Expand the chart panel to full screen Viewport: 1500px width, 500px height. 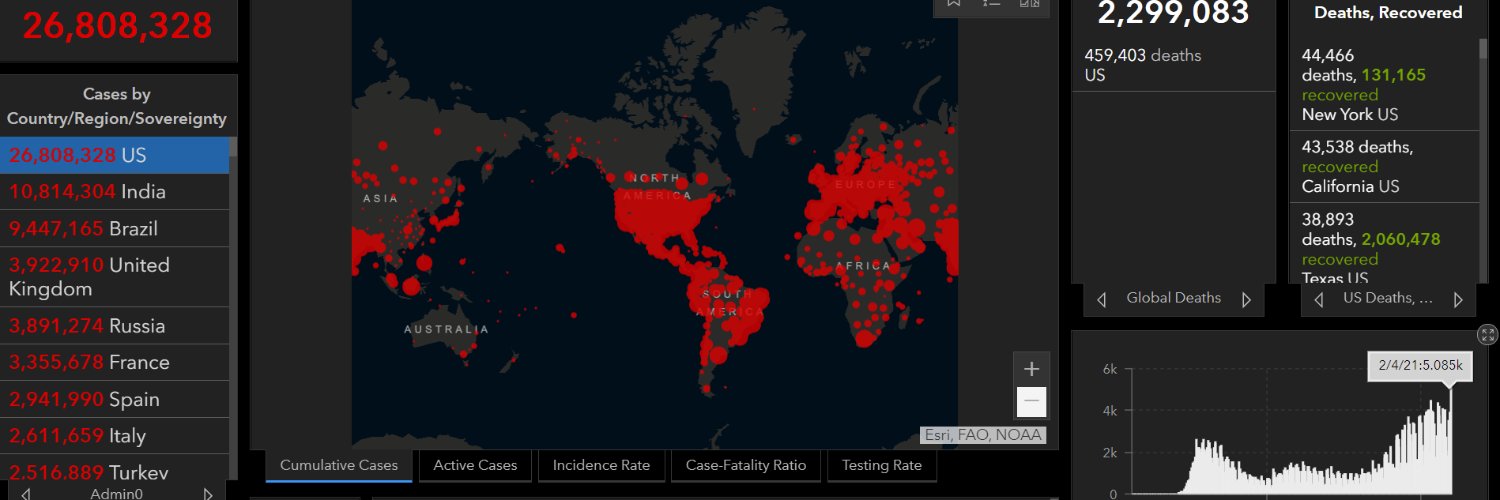1488,335
